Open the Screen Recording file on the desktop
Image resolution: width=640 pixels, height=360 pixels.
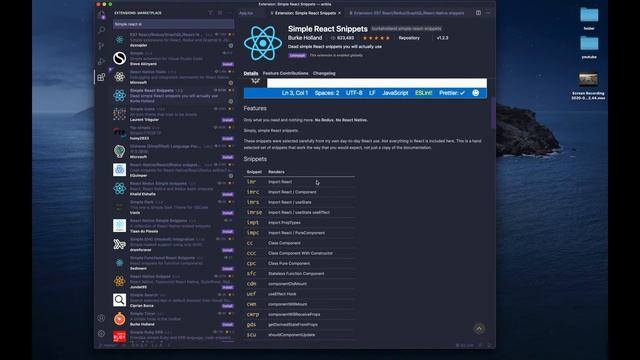[588, 80]
